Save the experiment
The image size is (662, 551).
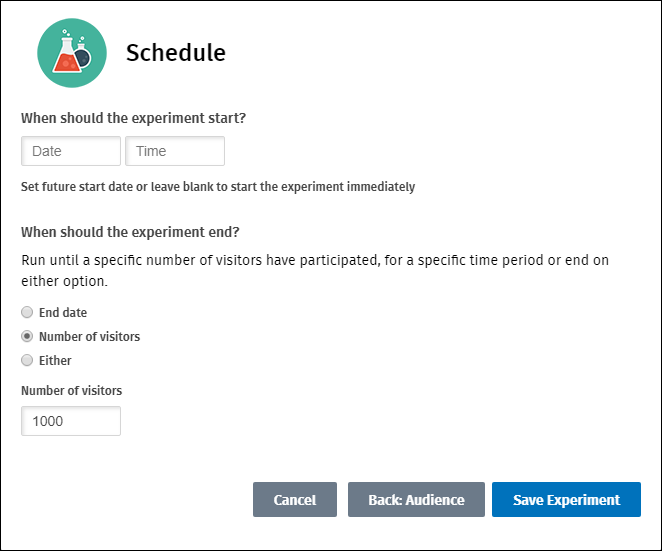566,500
